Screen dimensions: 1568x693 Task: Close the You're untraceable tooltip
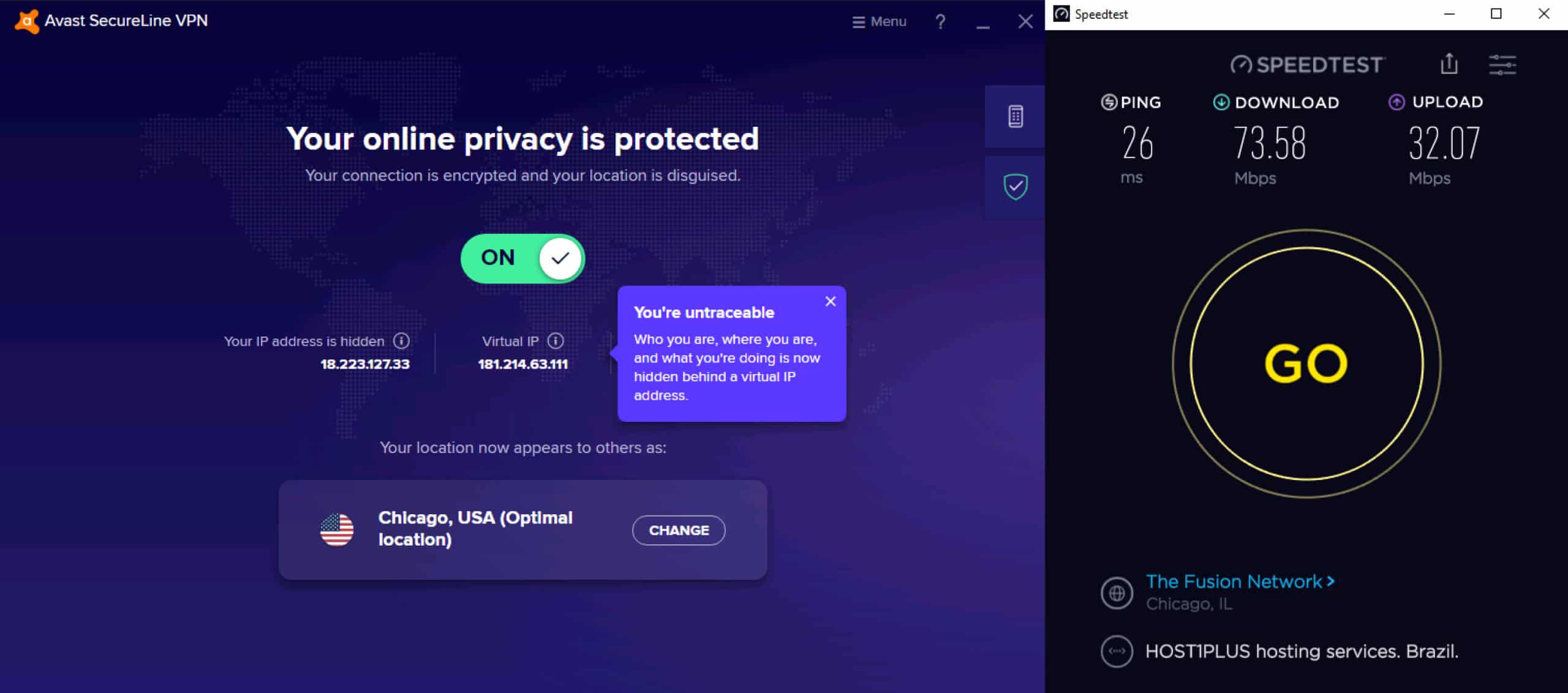(x=831, y=301)
